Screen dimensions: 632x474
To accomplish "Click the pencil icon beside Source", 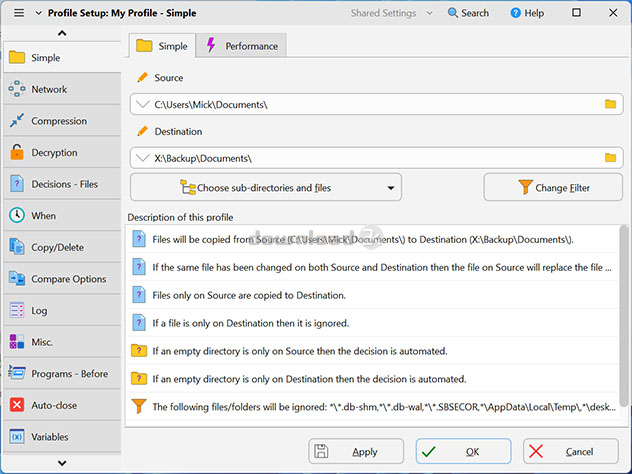I will 142,77.
